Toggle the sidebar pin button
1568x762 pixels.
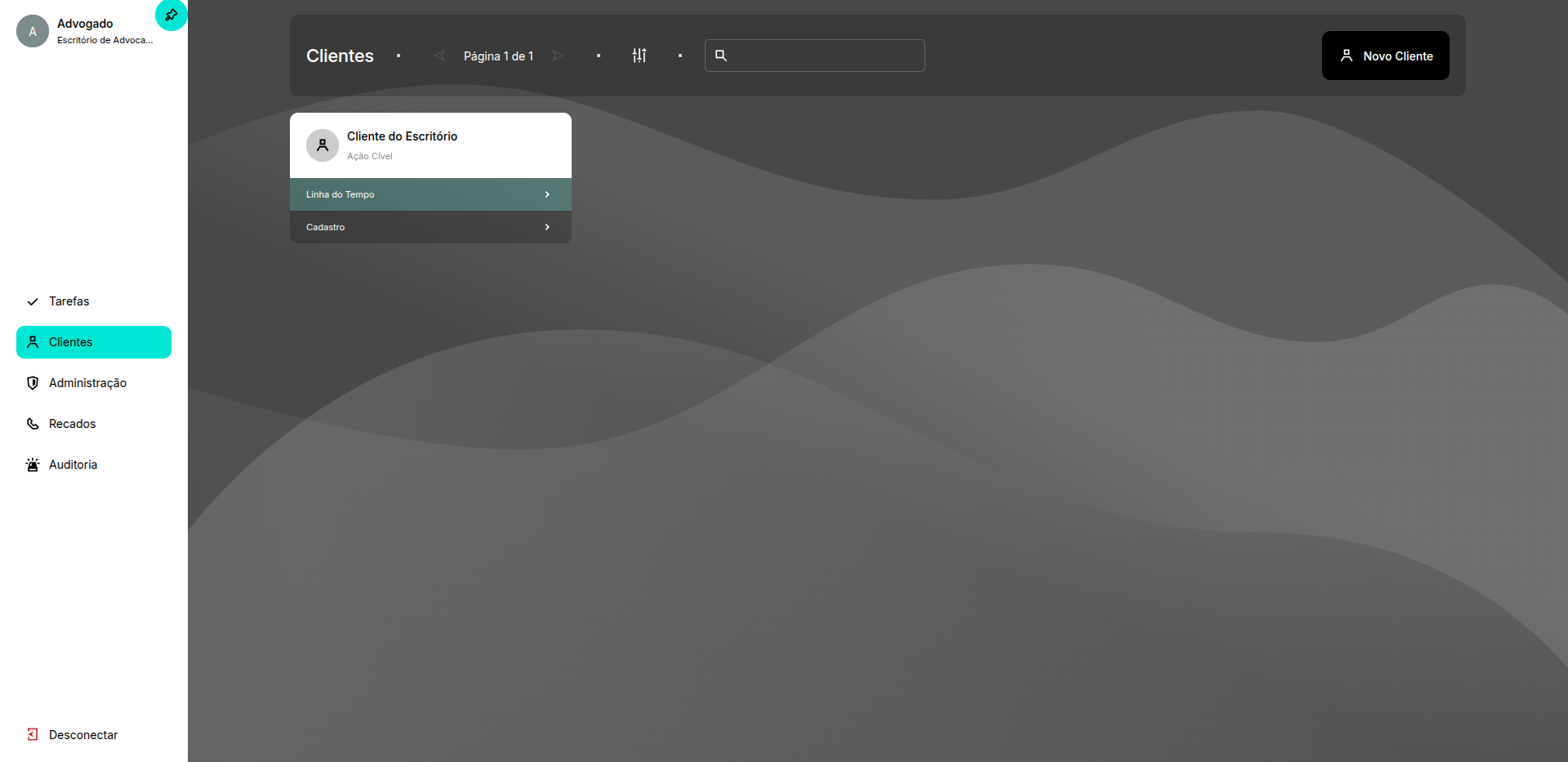click(171, 15)
